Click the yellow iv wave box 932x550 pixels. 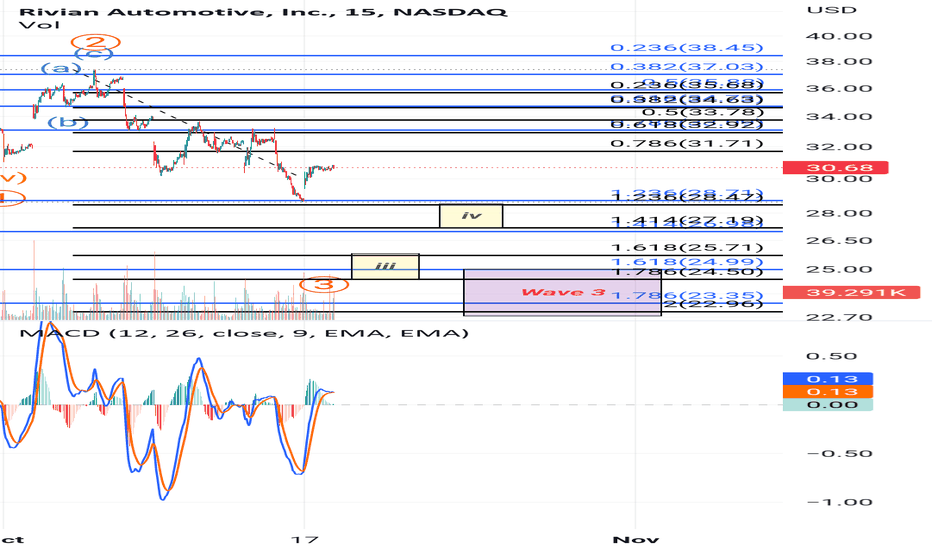click(x=471, y=215)
